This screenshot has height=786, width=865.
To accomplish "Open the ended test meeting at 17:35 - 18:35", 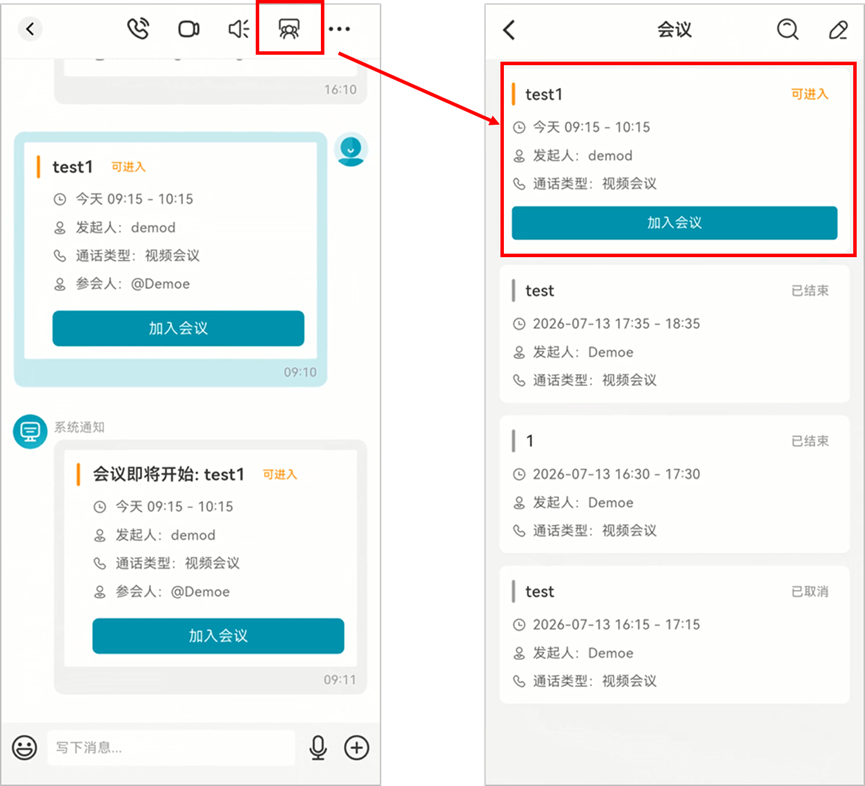I will tap(675, 334).
